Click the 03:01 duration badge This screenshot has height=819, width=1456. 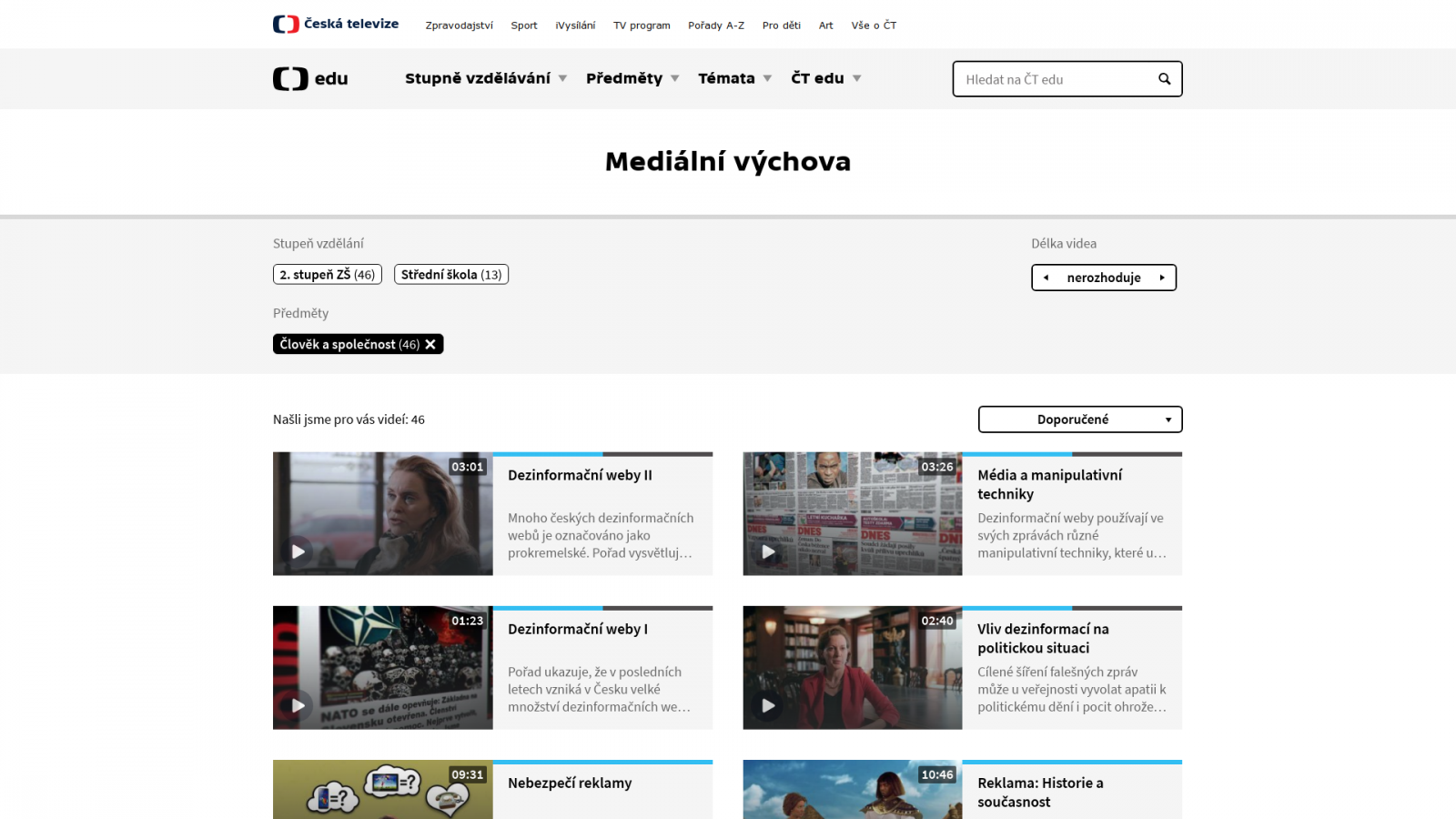pyautogui.click(x=468, y=467)
